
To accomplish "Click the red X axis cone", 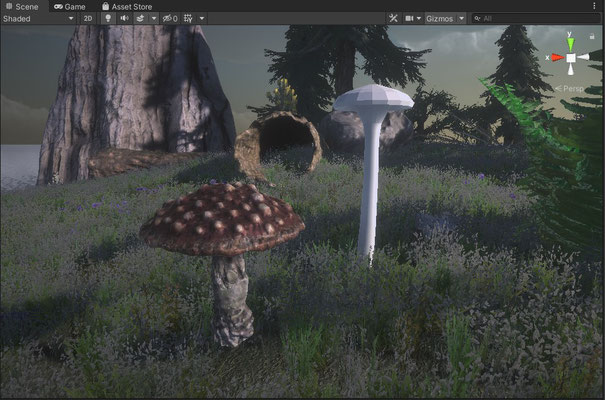I will [x=558, y=57].
